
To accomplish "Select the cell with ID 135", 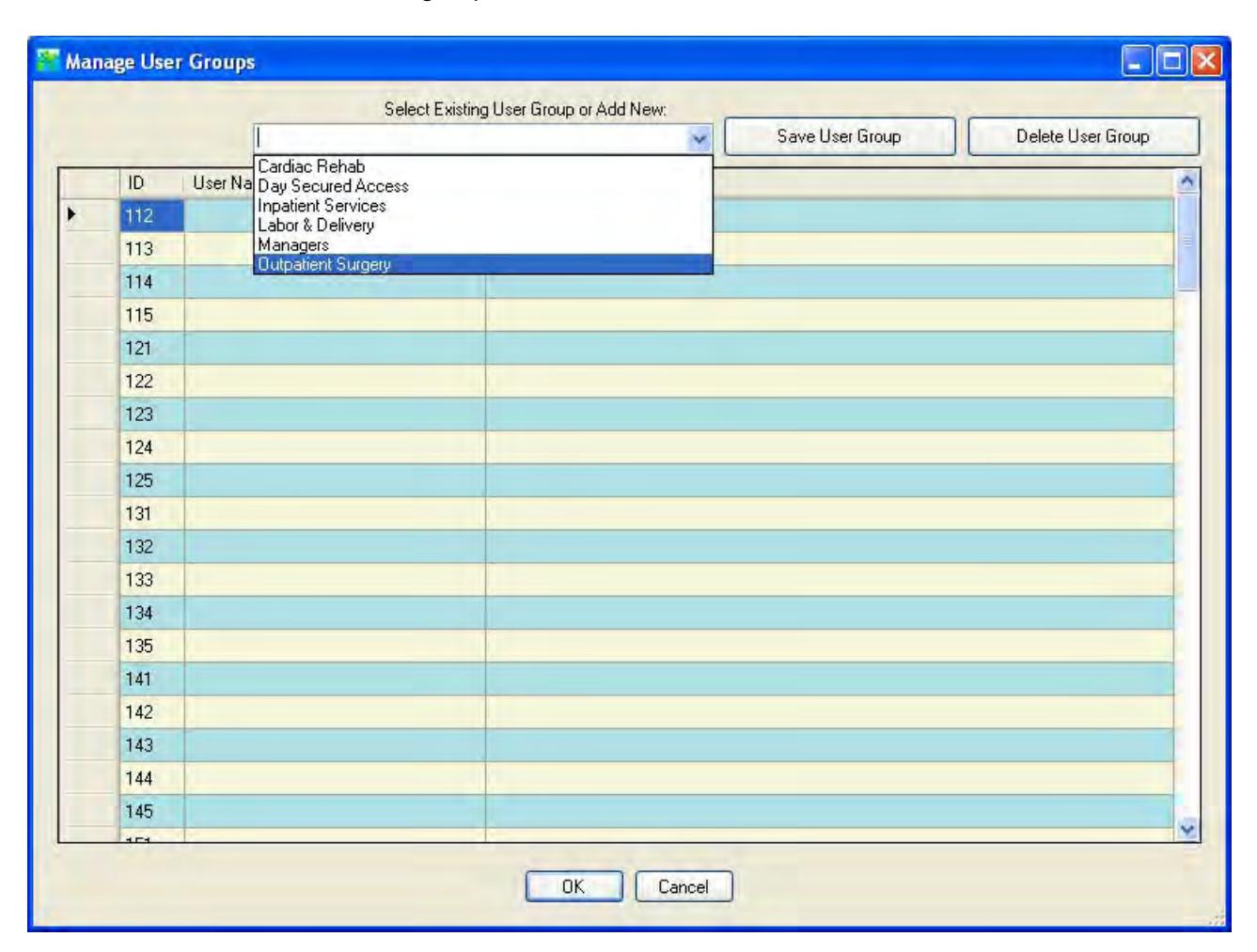I will pos(152,646).
